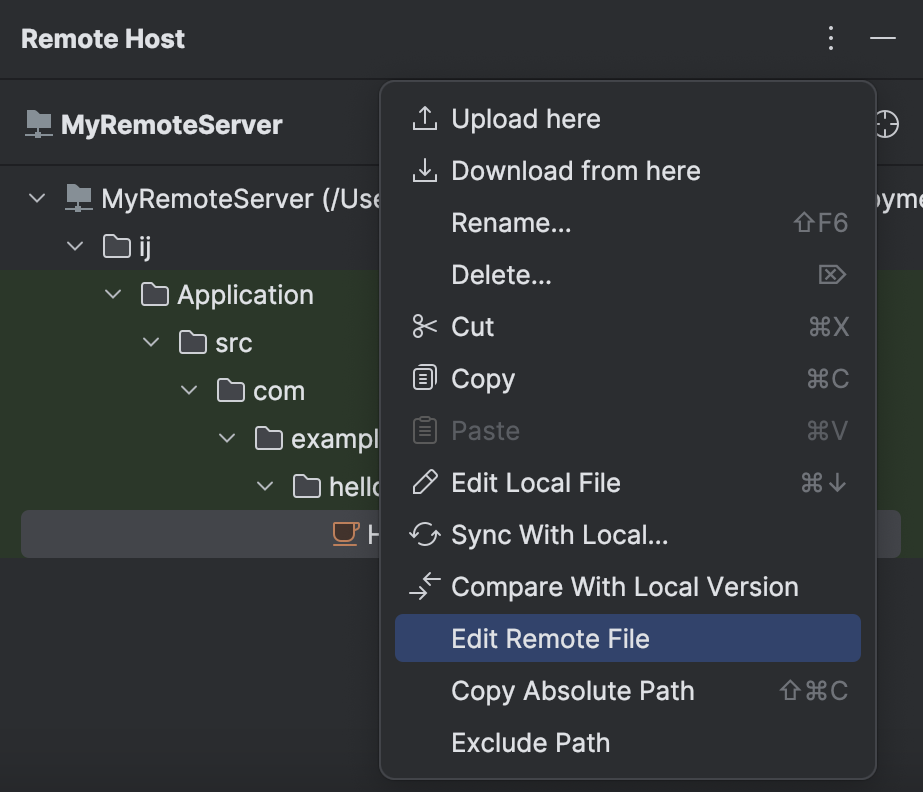Select the Cut scissors icon
The height and width of the screenshot is (792, 923).
[424, 326]
